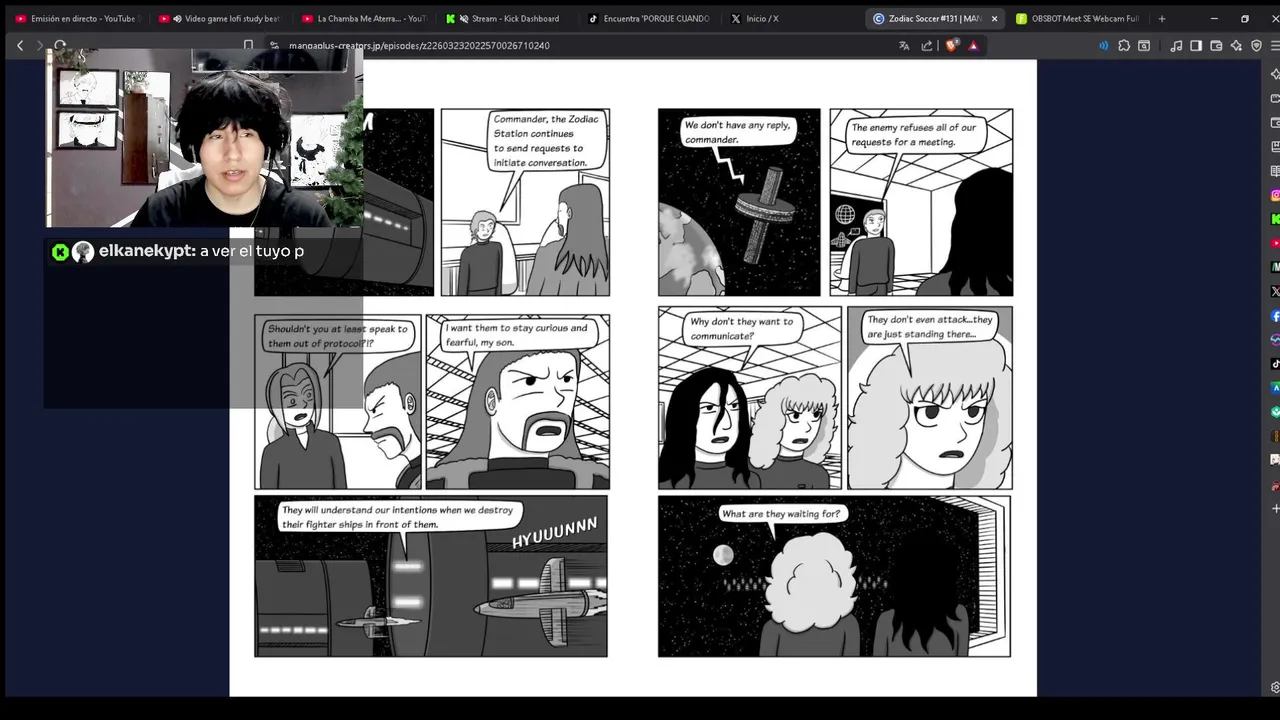Viewport: 1280px width, 720px height.
Task: Click the 'We don't have any reply' bubble
Action: point(738,132)
